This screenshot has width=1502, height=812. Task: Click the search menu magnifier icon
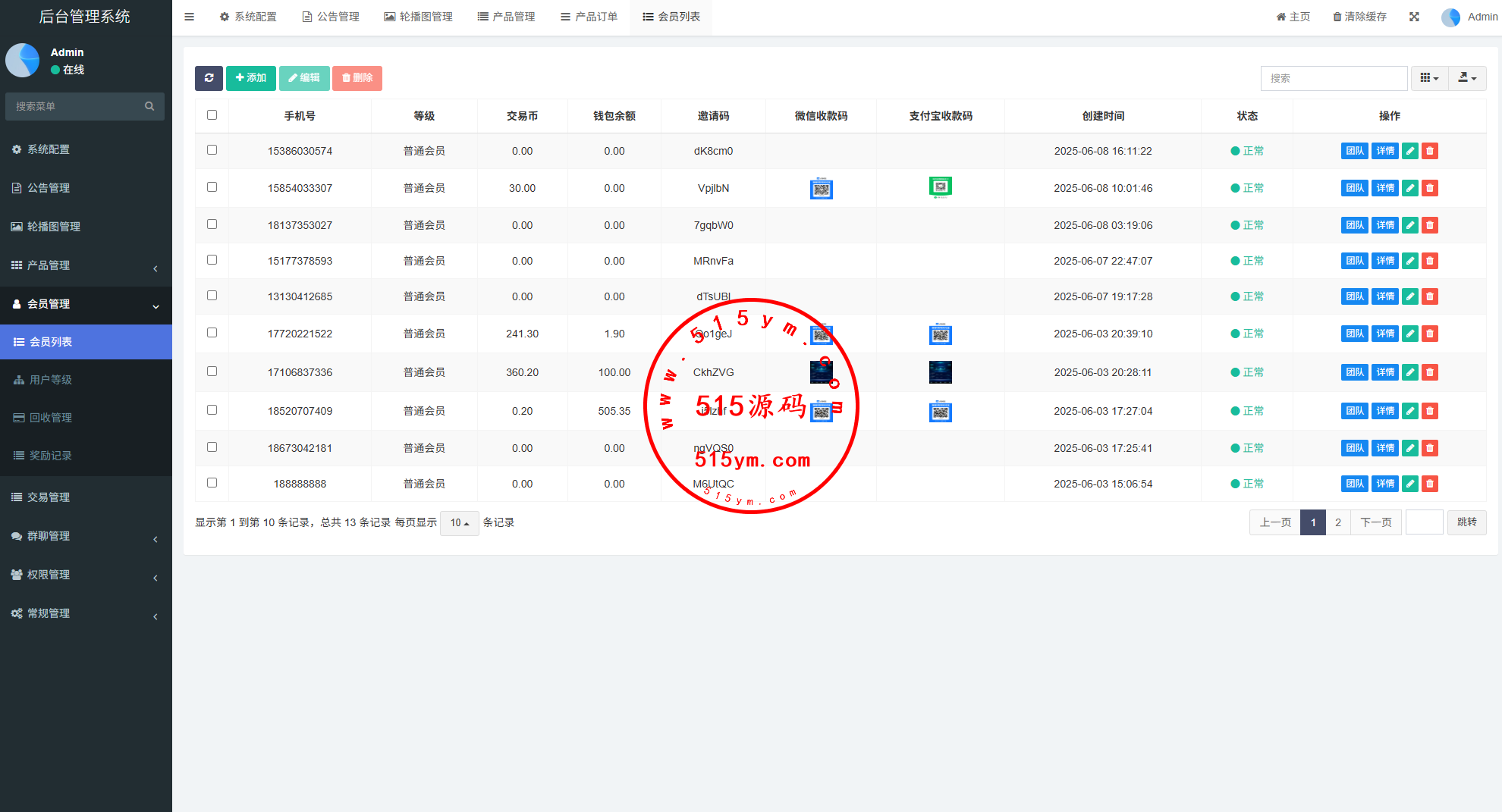149,106
